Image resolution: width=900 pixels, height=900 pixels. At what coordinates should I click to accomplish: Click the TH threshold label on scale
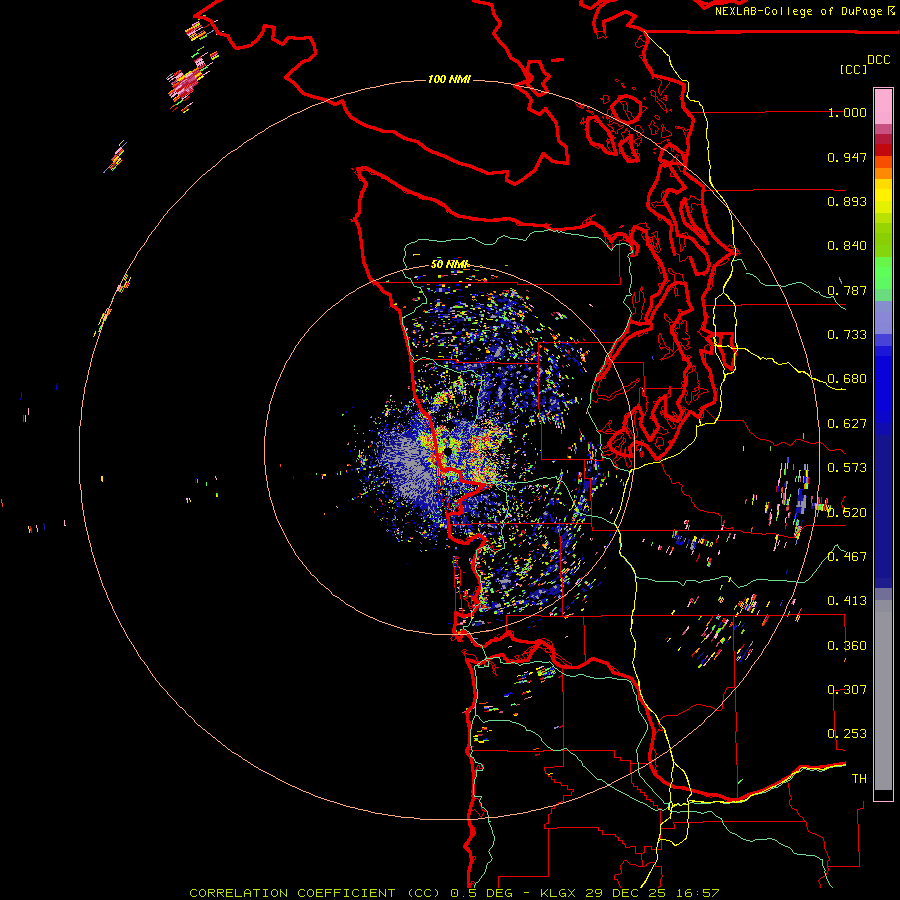click(859, 779)
